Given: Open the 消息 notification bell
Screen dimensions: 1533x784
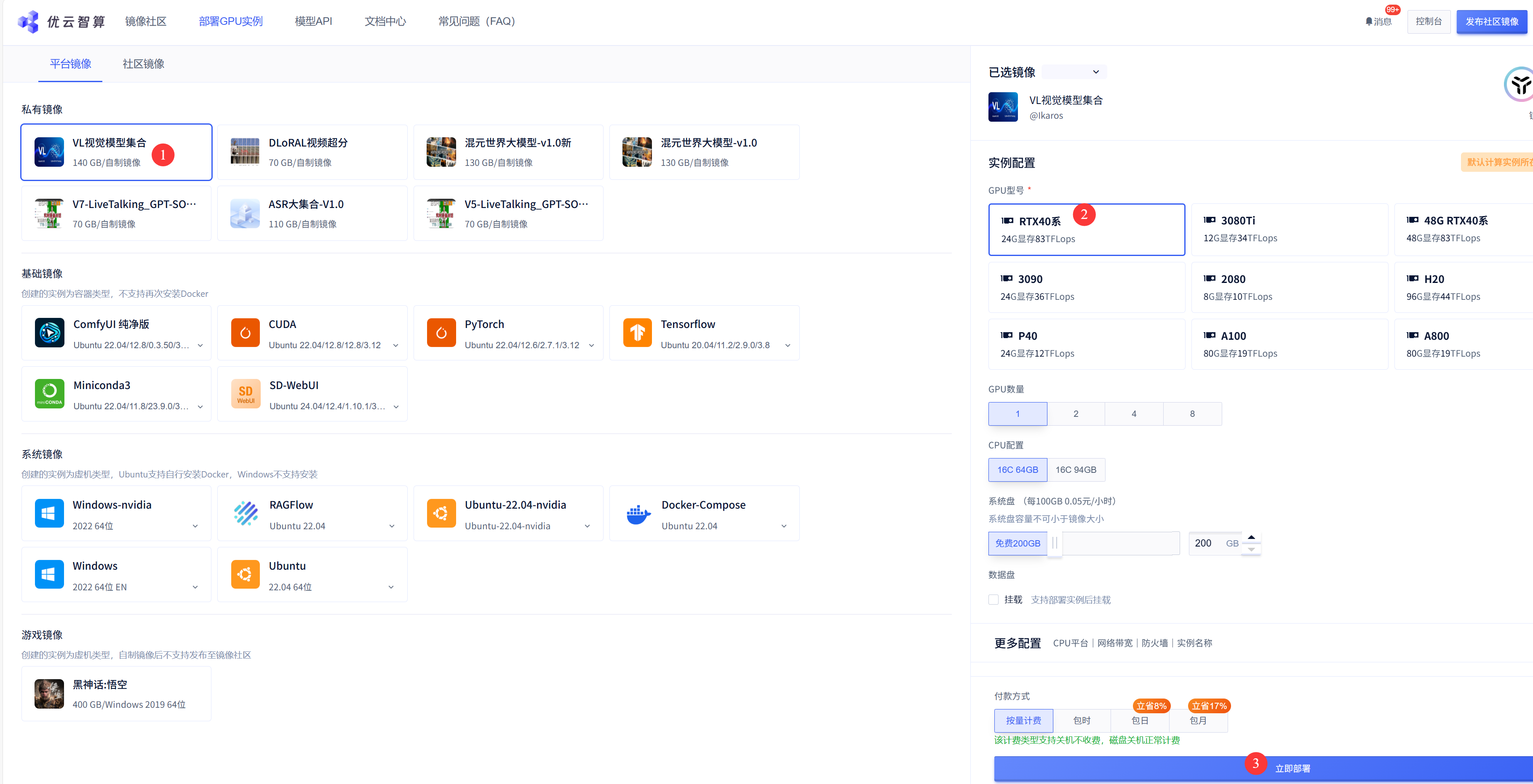Looking at the screenshot, I should [x=1369, y=21].
